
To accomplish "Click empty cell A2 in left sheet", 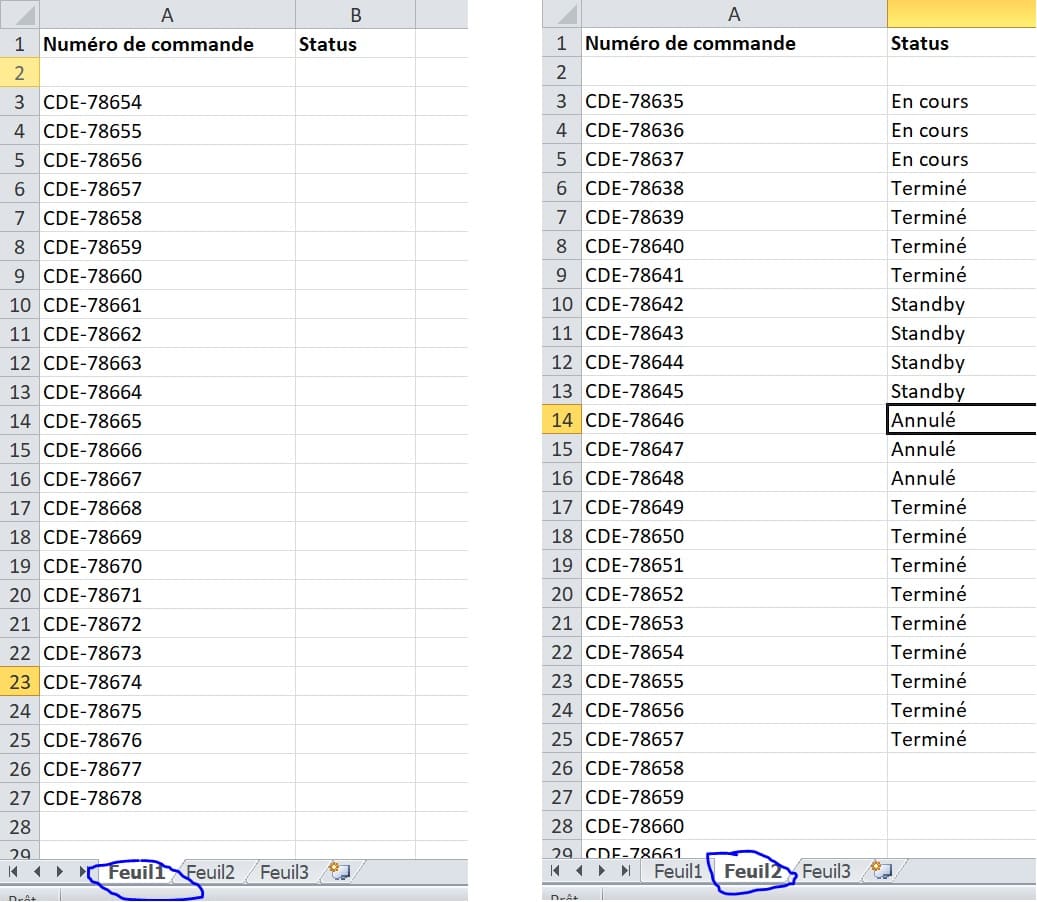I will 167,73.
